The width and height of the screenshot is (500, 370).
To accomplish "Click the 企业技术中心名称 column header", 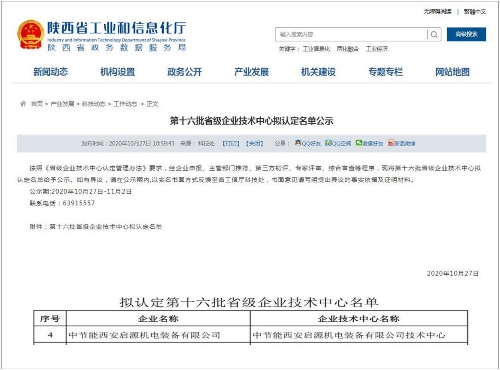I will (x=359, y=319).
